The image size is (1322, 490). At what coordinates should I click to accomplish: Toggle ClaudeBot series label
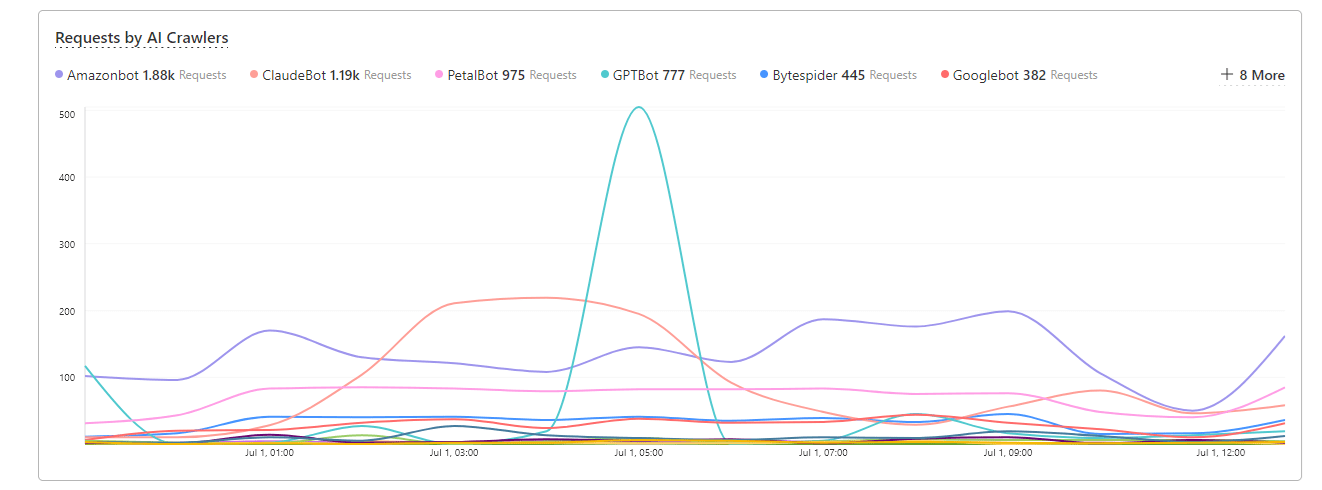294,75
